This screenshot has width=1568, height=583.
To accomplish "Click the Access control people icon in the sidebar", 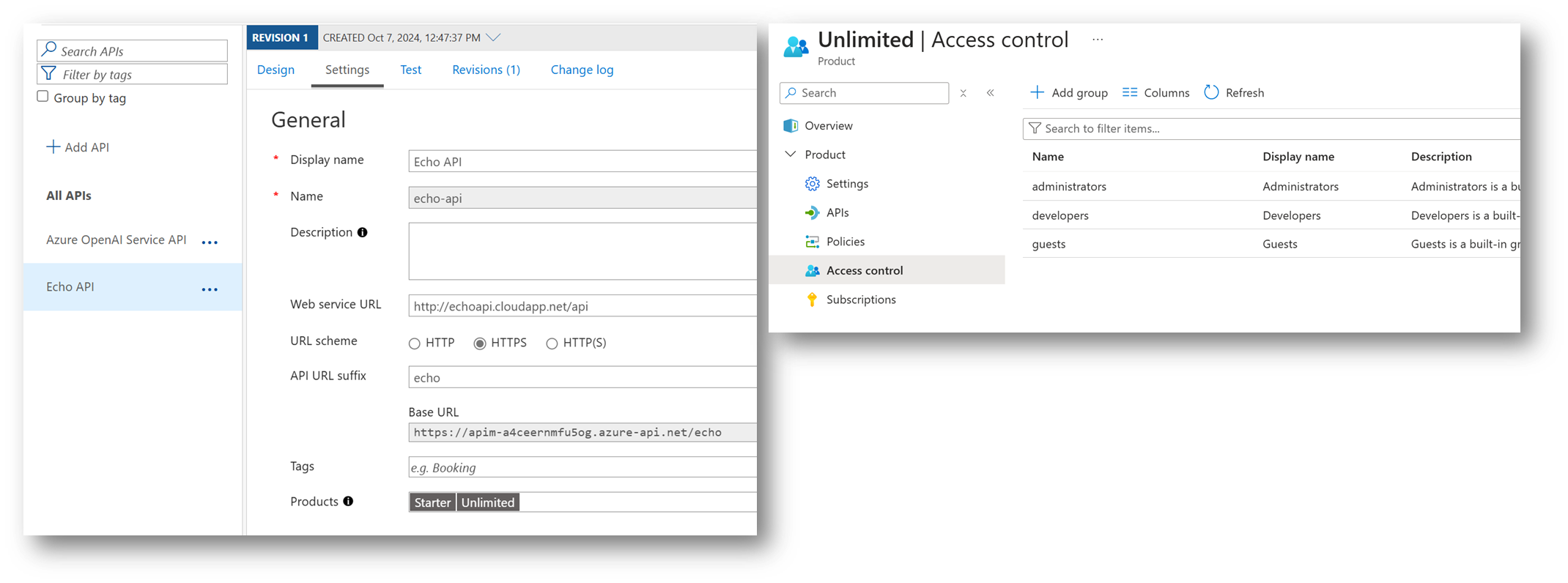I will (x=812, y=270).
